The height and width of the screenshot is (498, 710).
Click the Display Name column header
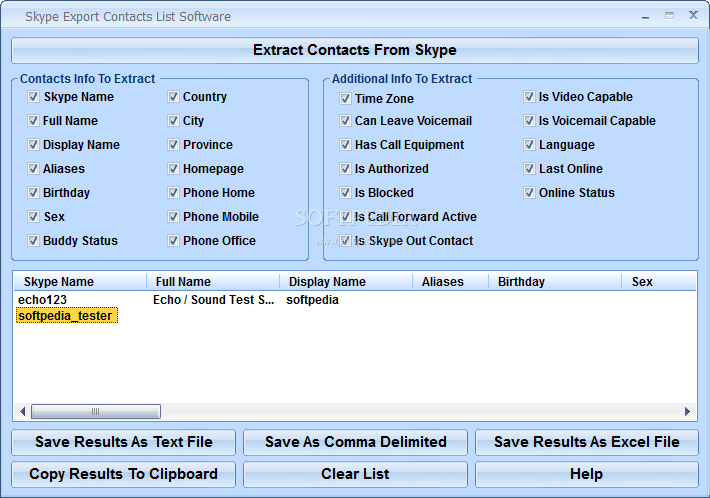click(x=346, y=282)
